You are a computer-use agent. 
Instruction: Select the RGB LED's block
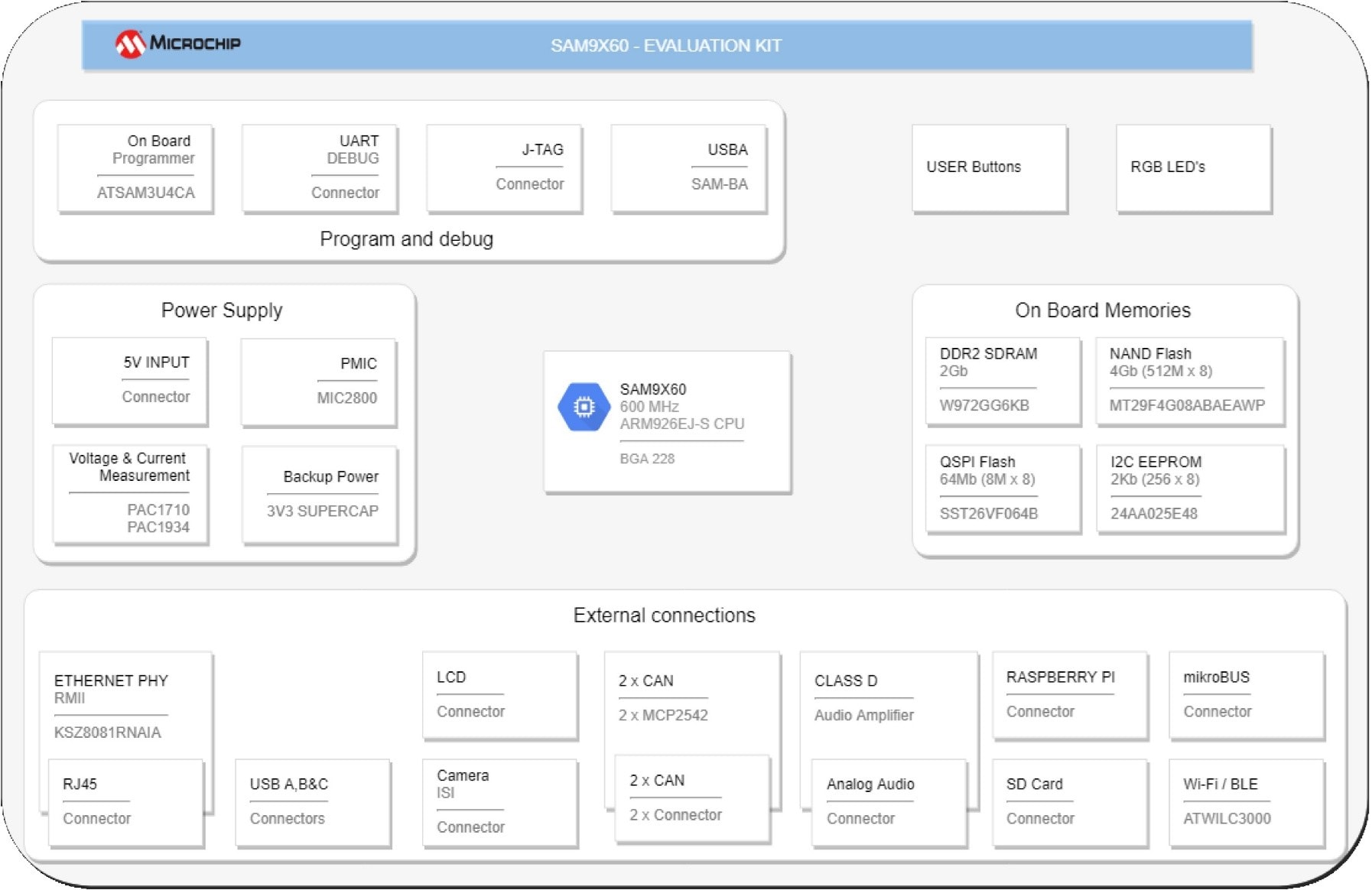tap(1193, 167)
